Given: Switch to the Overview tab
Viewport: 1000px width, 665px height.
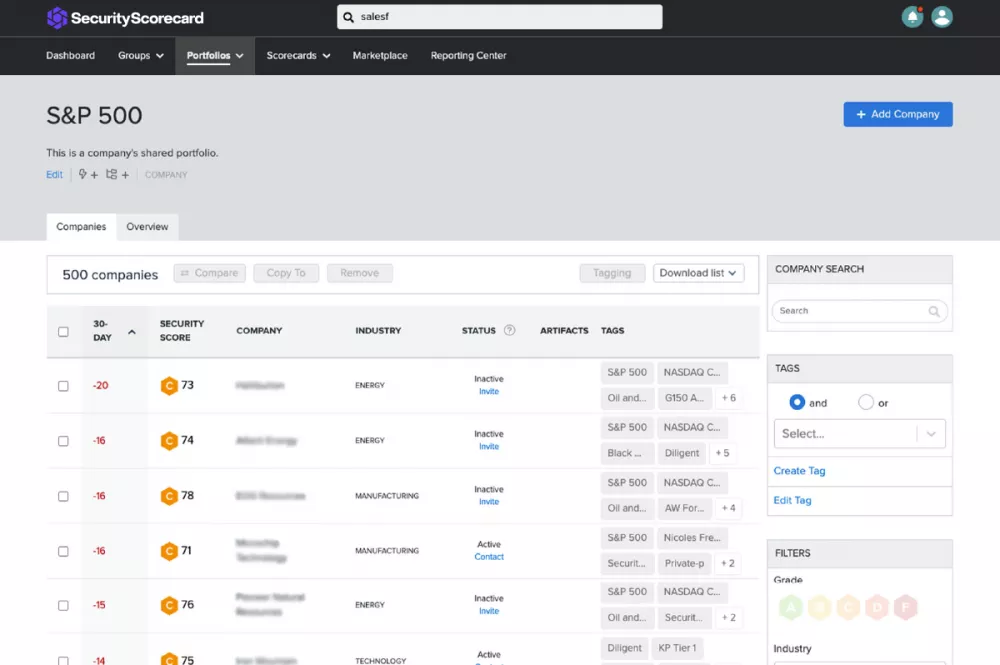Looking at the screenshot, I should pos(147,227).
